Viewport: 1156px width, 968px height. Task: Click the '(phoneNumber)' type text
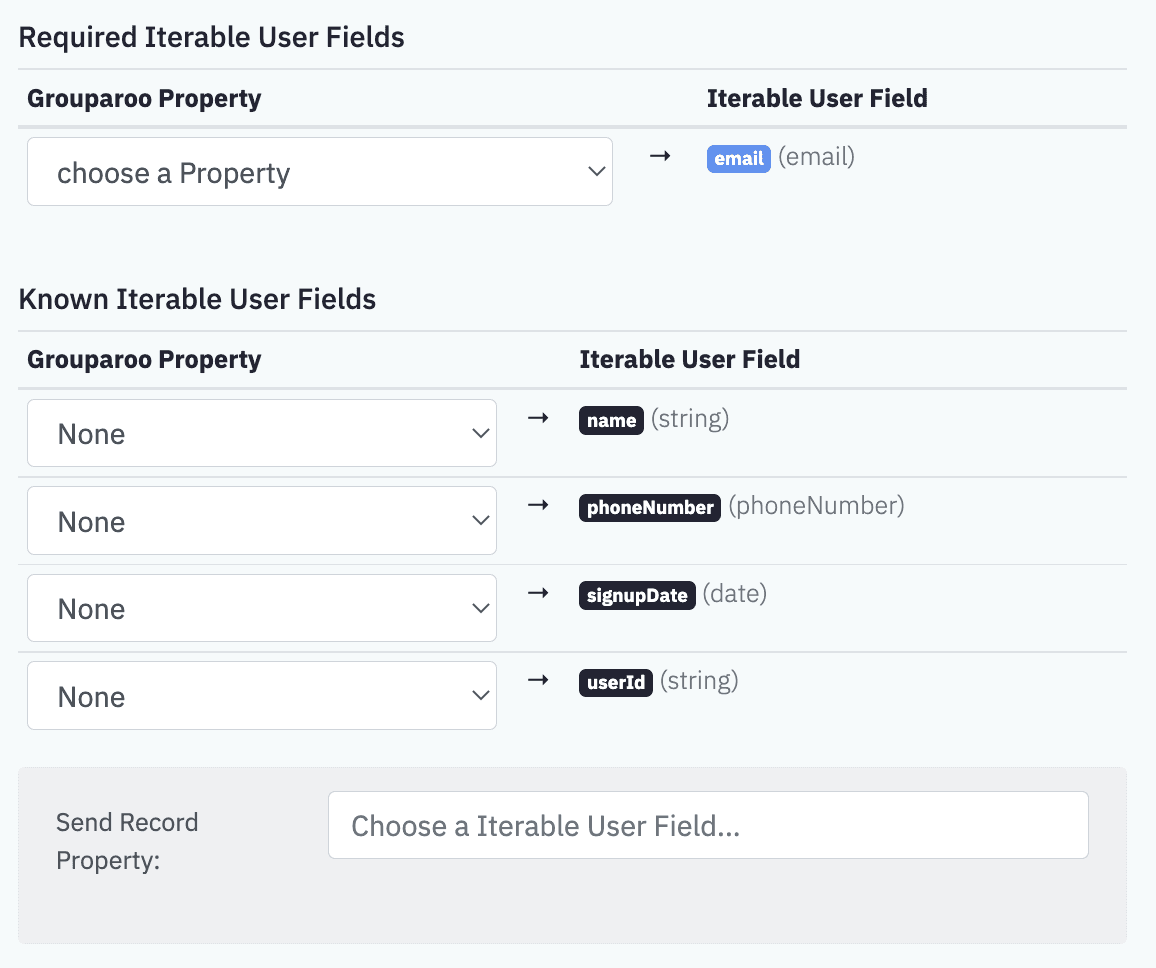point(816,506)
